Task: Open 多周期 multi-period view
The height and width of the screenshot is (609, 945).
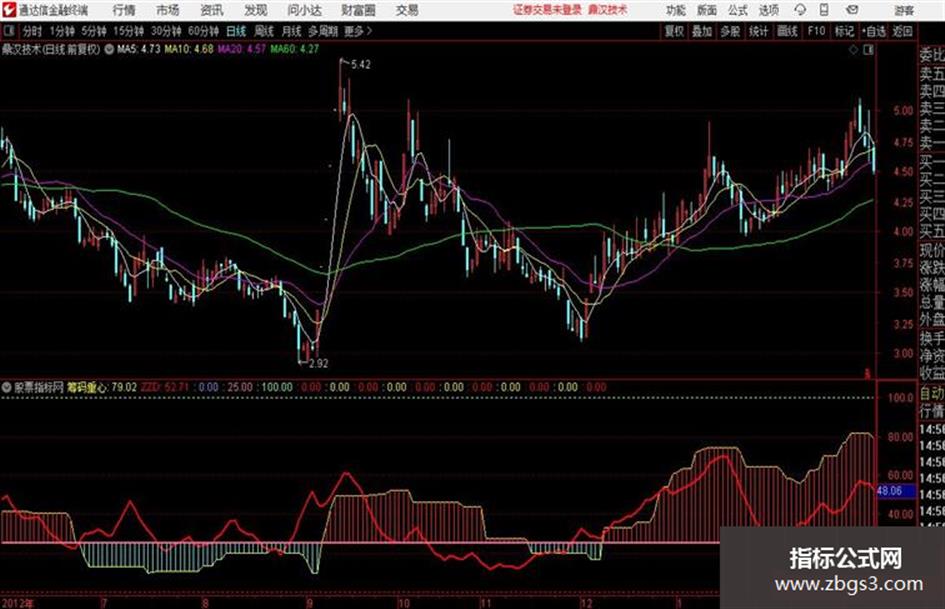Action: coord(323,31)
